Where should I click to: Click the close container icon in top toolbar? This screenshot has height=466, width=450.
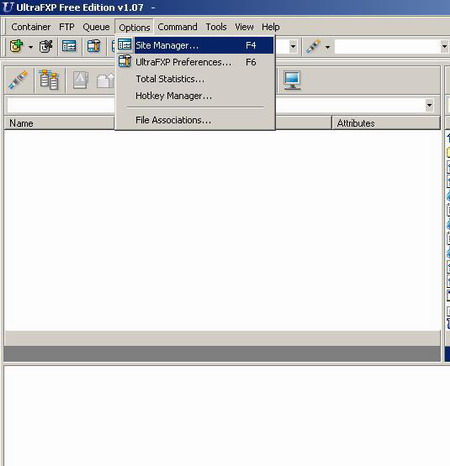(x=46, y=46)
